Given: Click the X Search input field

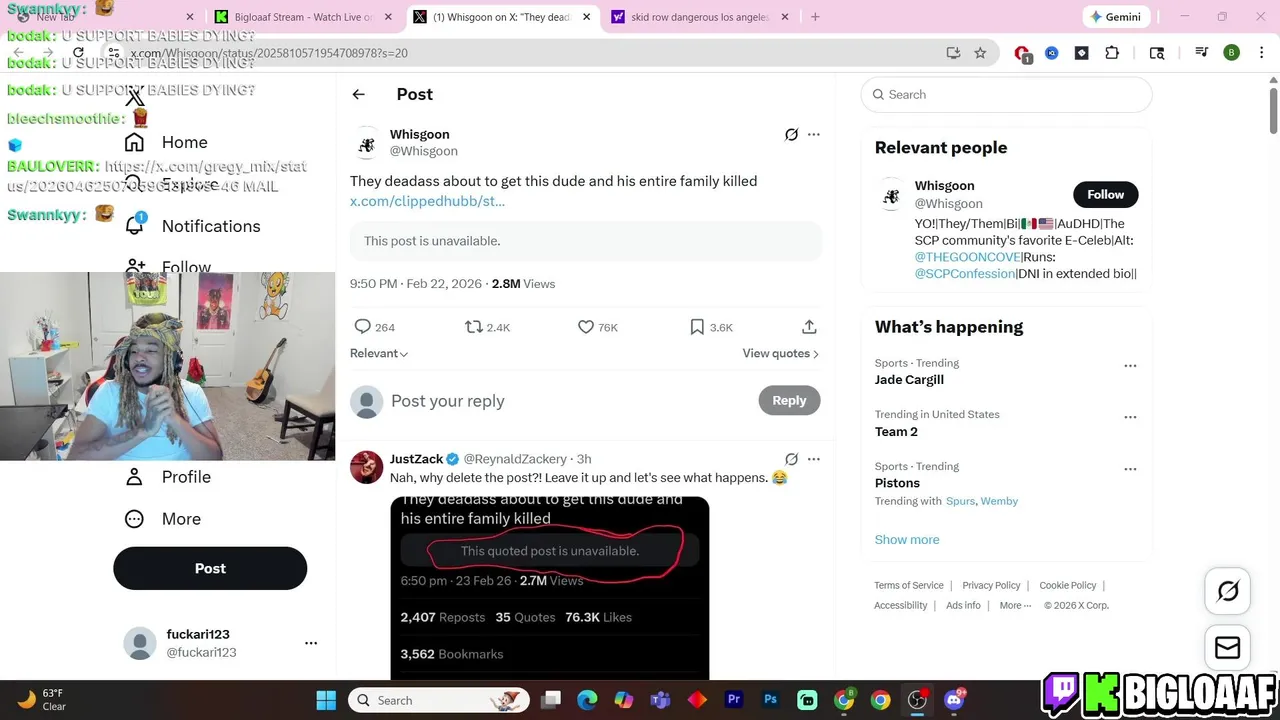Looking at the screenshot, I should click(1006, 95).
